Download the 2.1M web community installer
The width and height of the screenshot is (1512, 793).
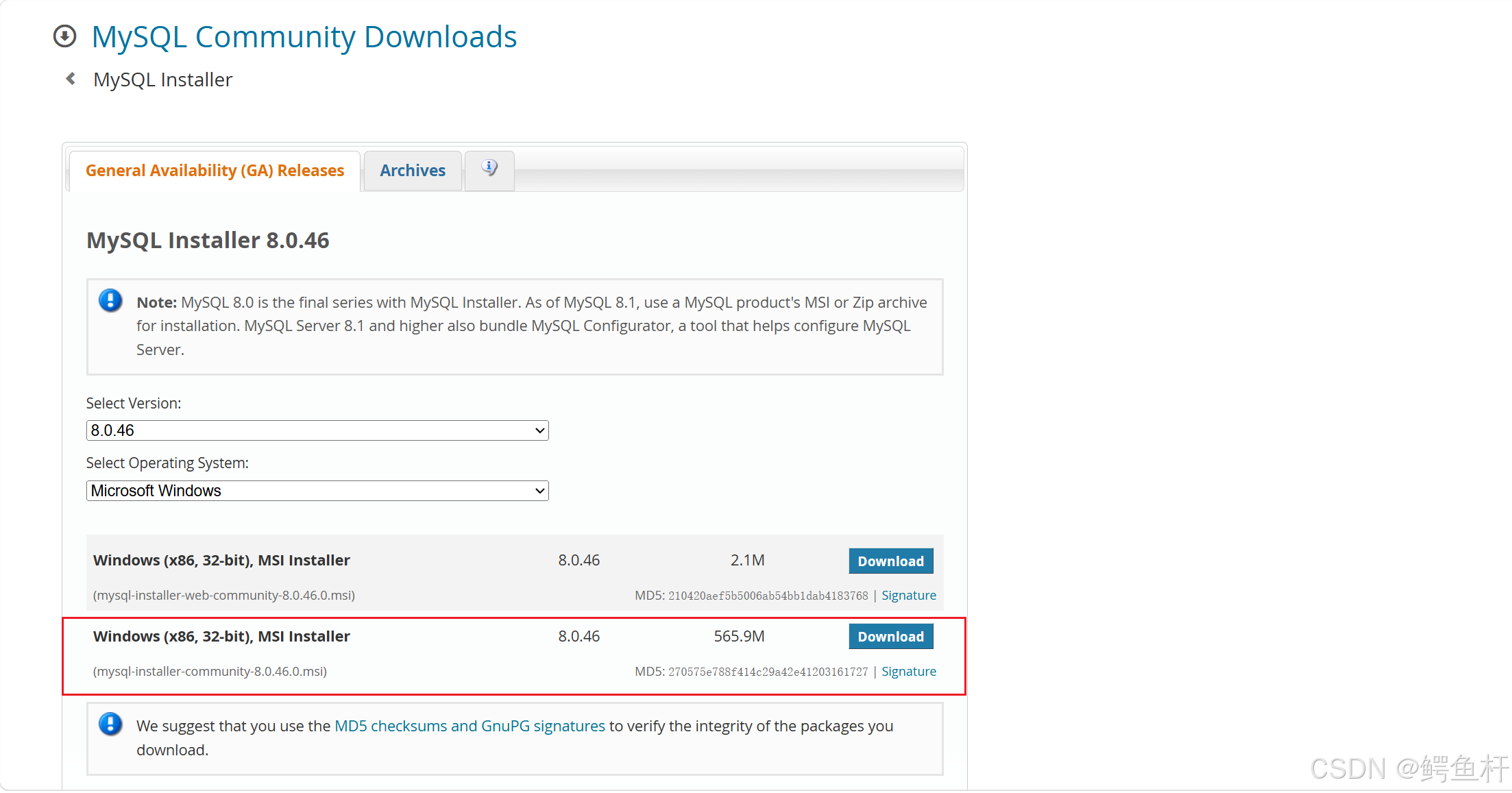coord(891,561)
